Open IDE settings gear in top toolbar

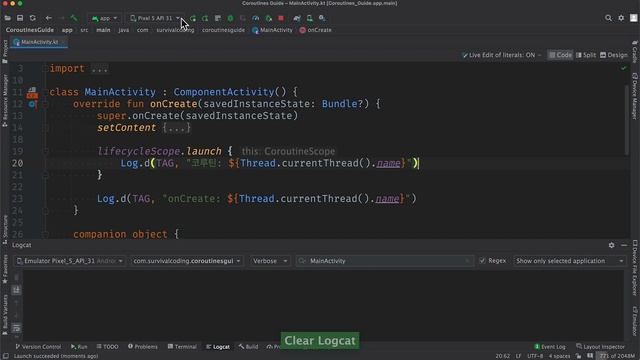click(621, 18)
